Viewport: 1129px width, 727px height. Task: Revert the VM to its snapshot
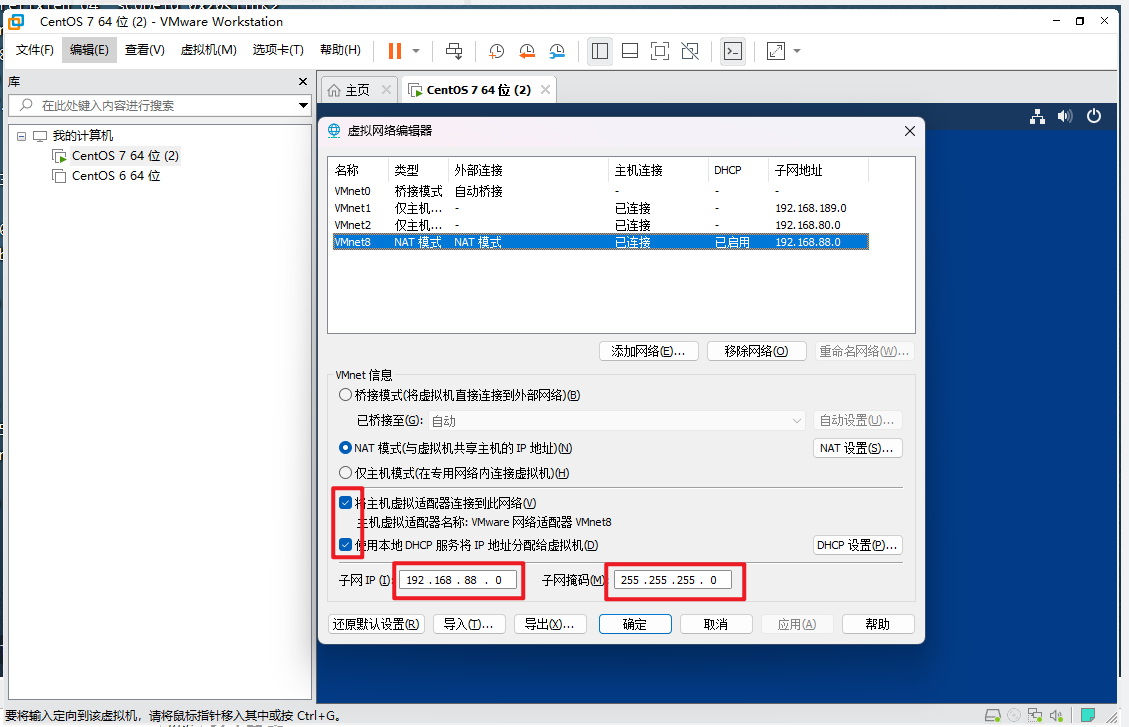(527, 51)
